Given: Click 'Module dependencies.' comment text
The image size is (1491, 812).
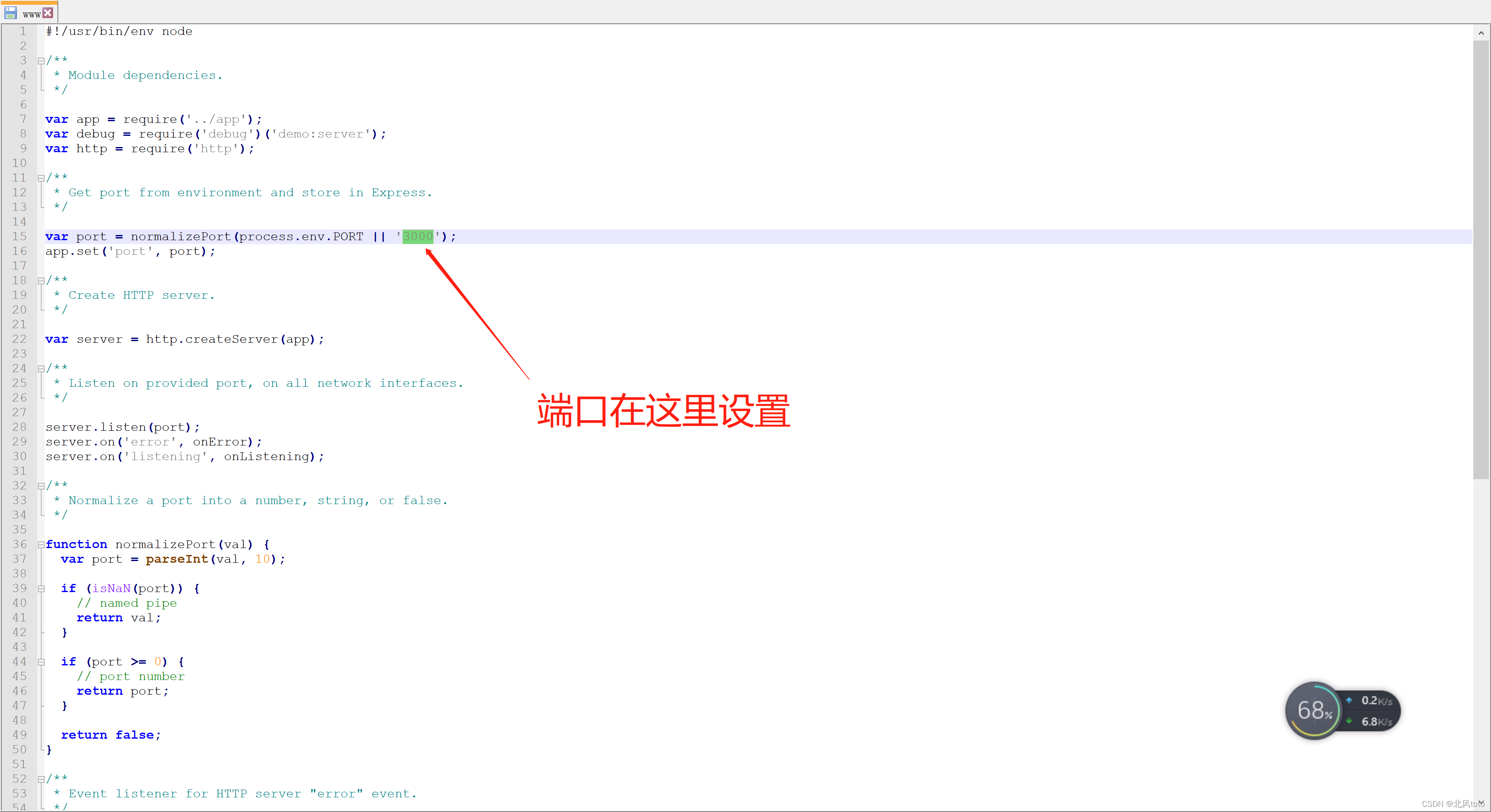Looking at the screenshot, I should coord(145,75).
